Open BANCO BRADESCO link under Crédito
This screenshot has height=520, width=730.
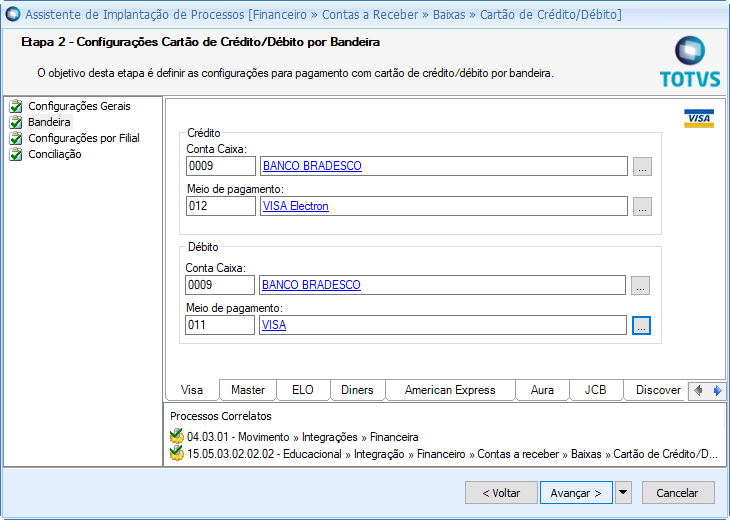pyautogui.click(x=312, y=166)
